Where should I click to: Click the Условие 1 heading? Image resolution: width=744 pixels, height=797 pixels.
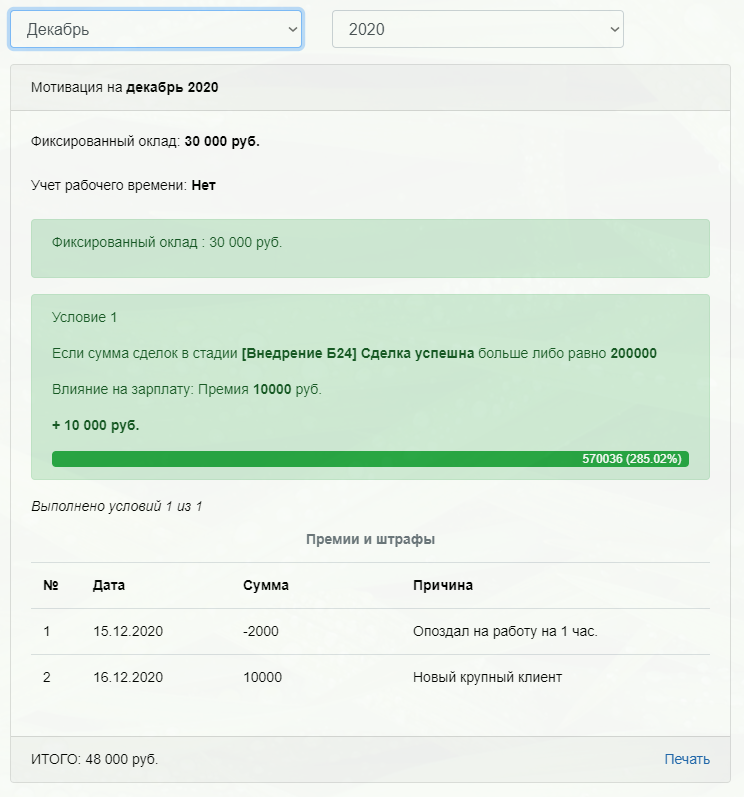[84, 317]
